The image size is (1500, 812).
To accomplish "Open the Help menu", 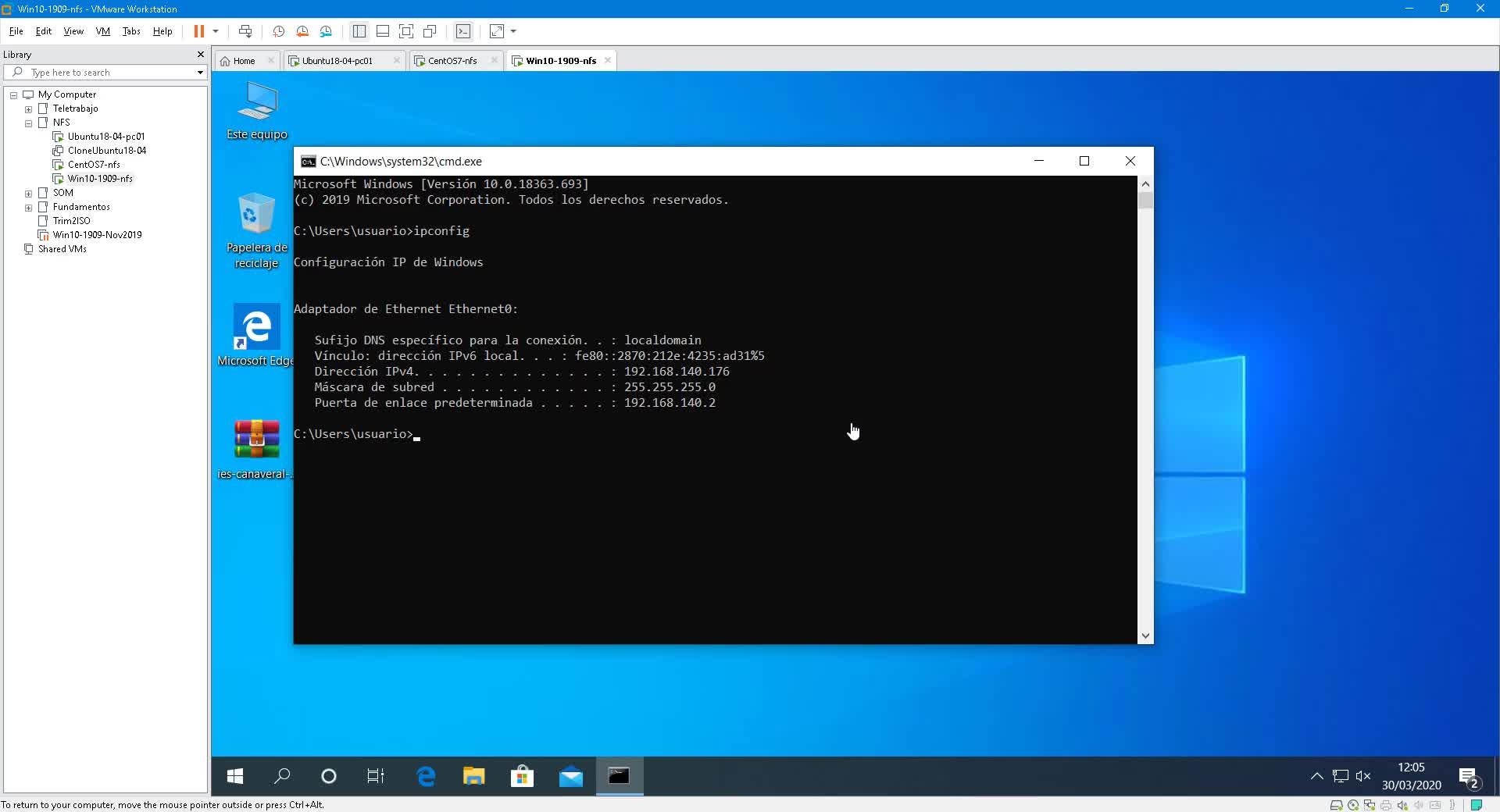I will pyautogui.click(x=162, y=31).
